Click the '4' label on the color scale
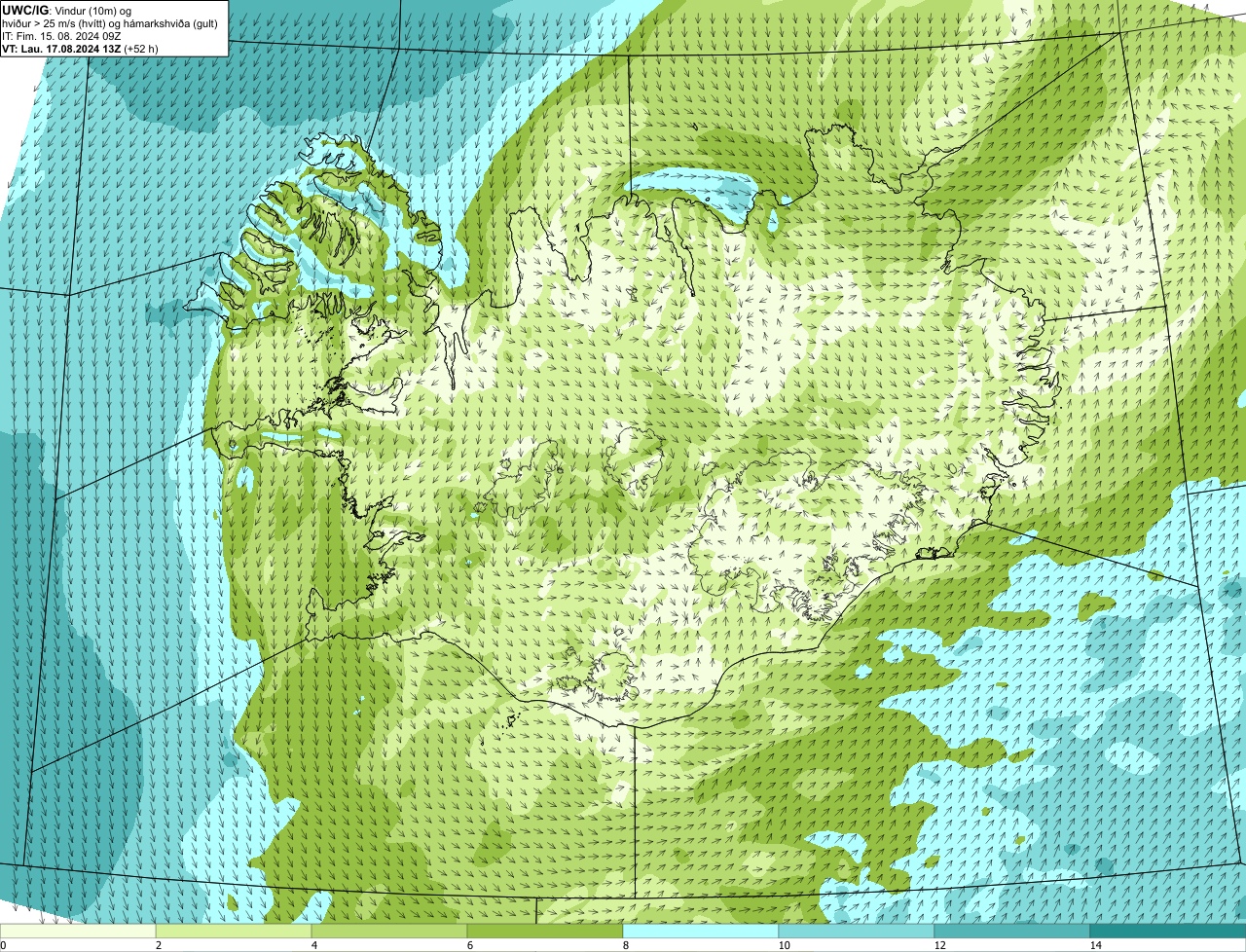1246x952 pixels. 313,945
